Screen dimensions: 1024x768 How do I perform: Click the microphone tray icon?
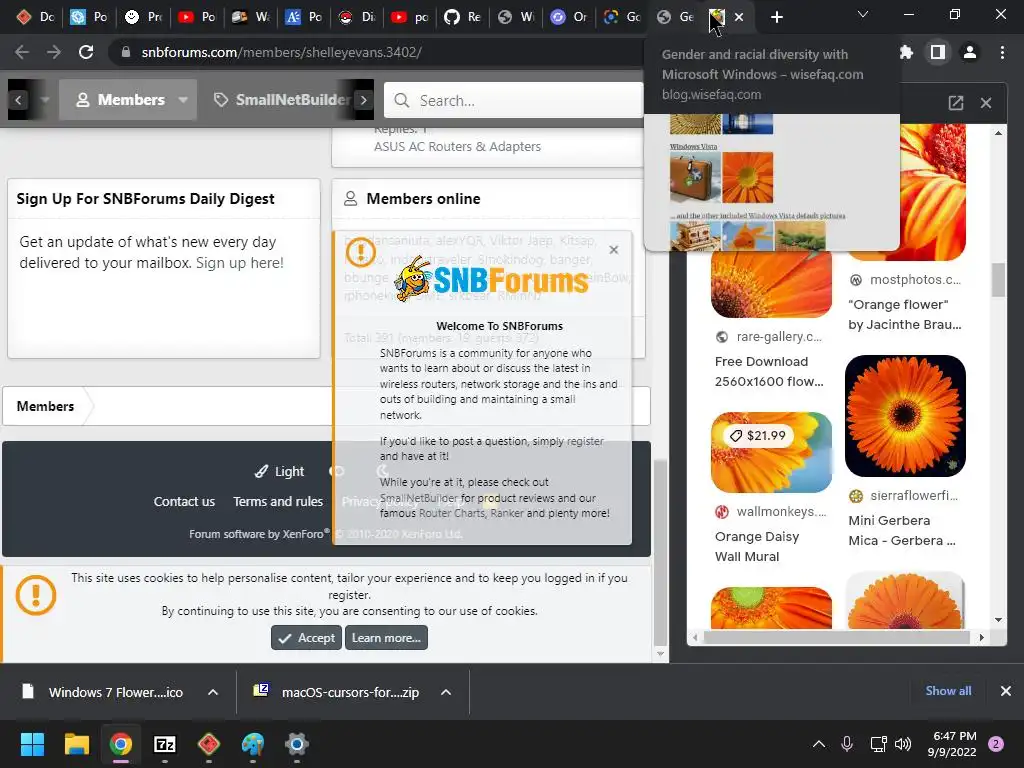pos(847,744)
